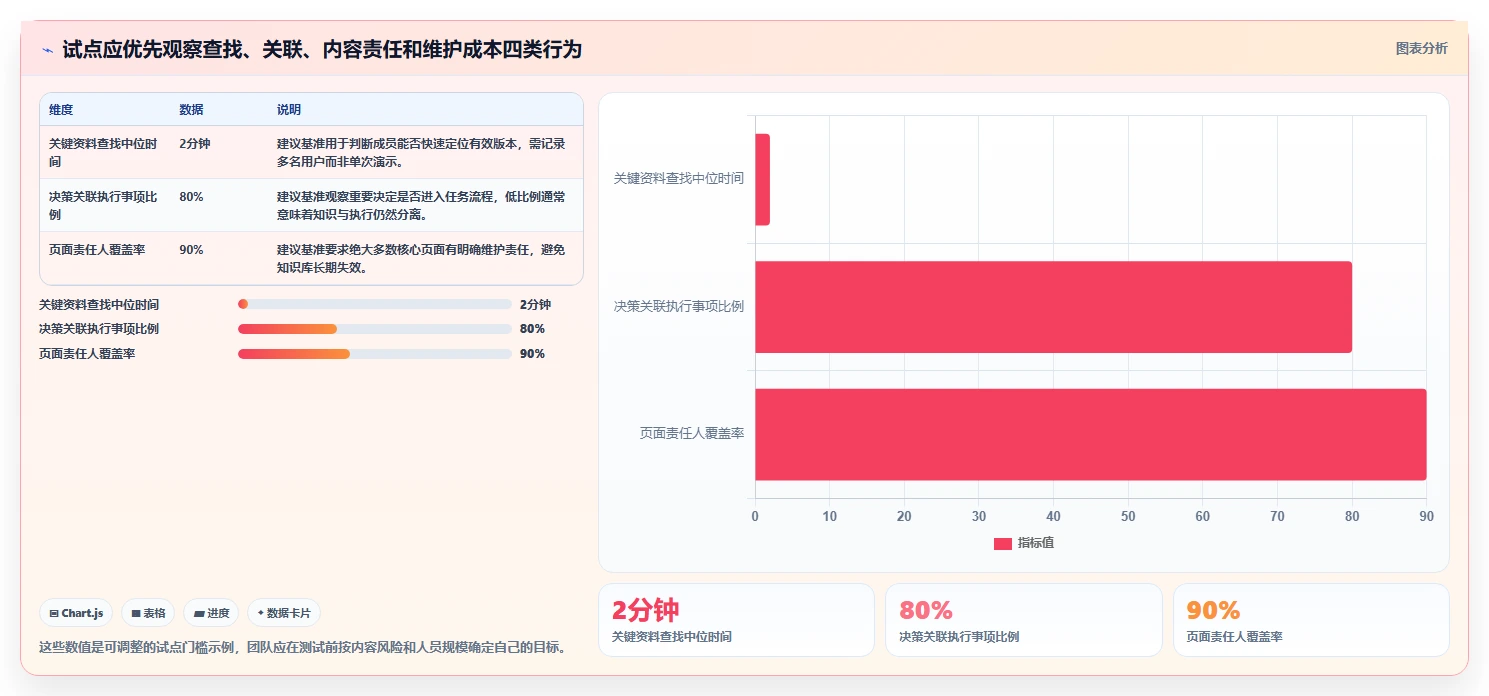The height and width of the screenshot is (696, 1489).
Task: Click the 页面责任人覆盖率 progress bar
Action: (375, 354)
